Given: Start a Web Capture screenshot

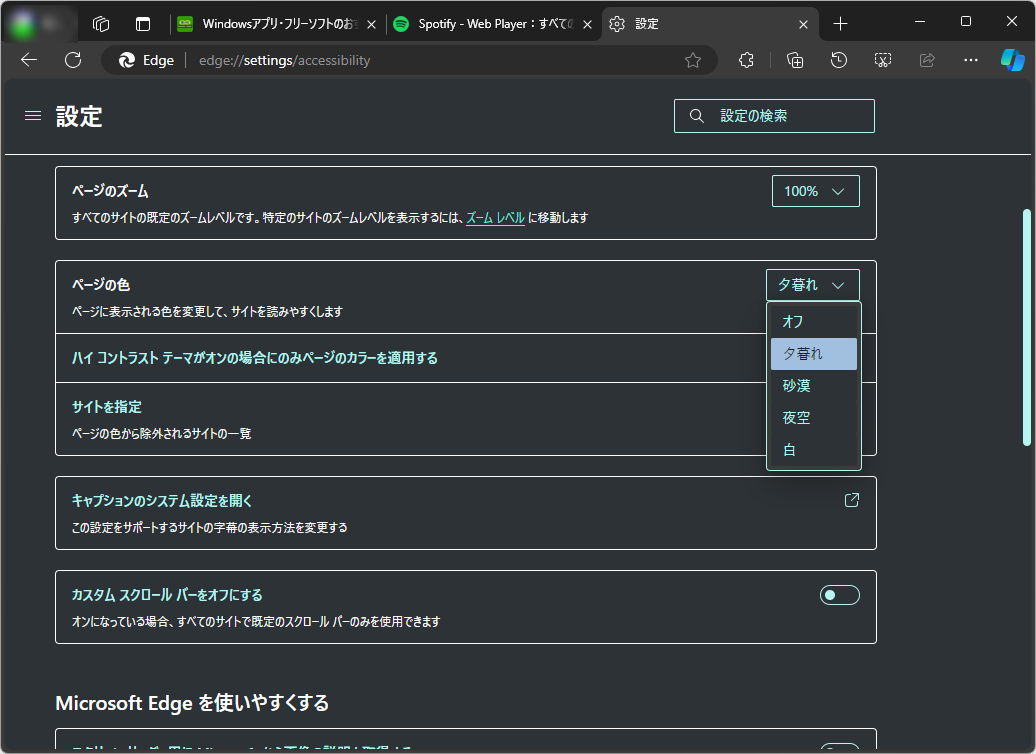Looking at the screenshot, I should point(882,60).
